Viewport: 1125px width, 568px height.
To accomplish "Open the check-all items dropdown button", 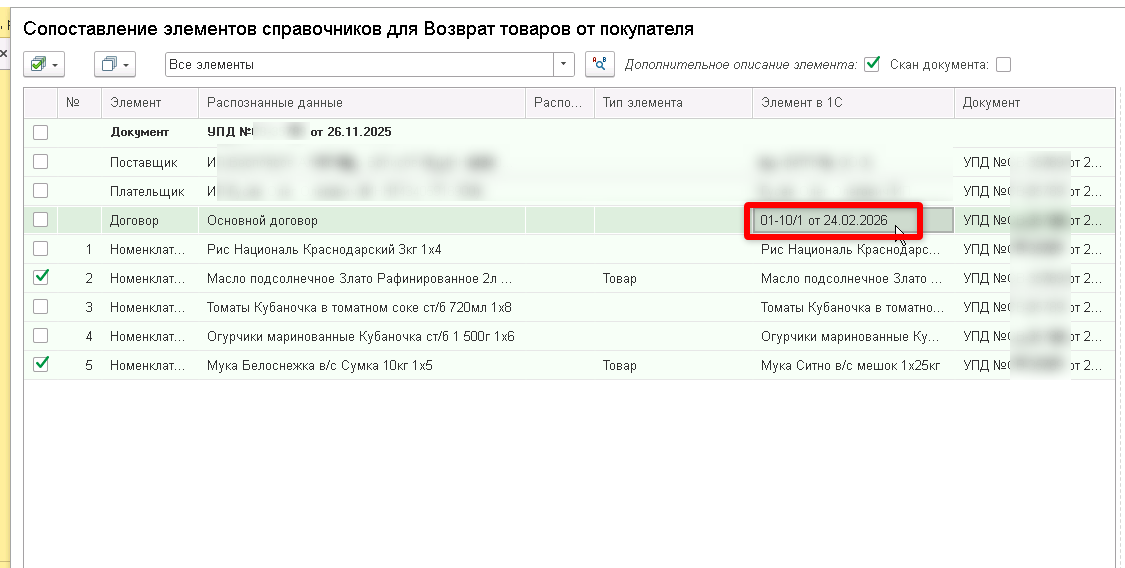I will click(x=44, y=65).
